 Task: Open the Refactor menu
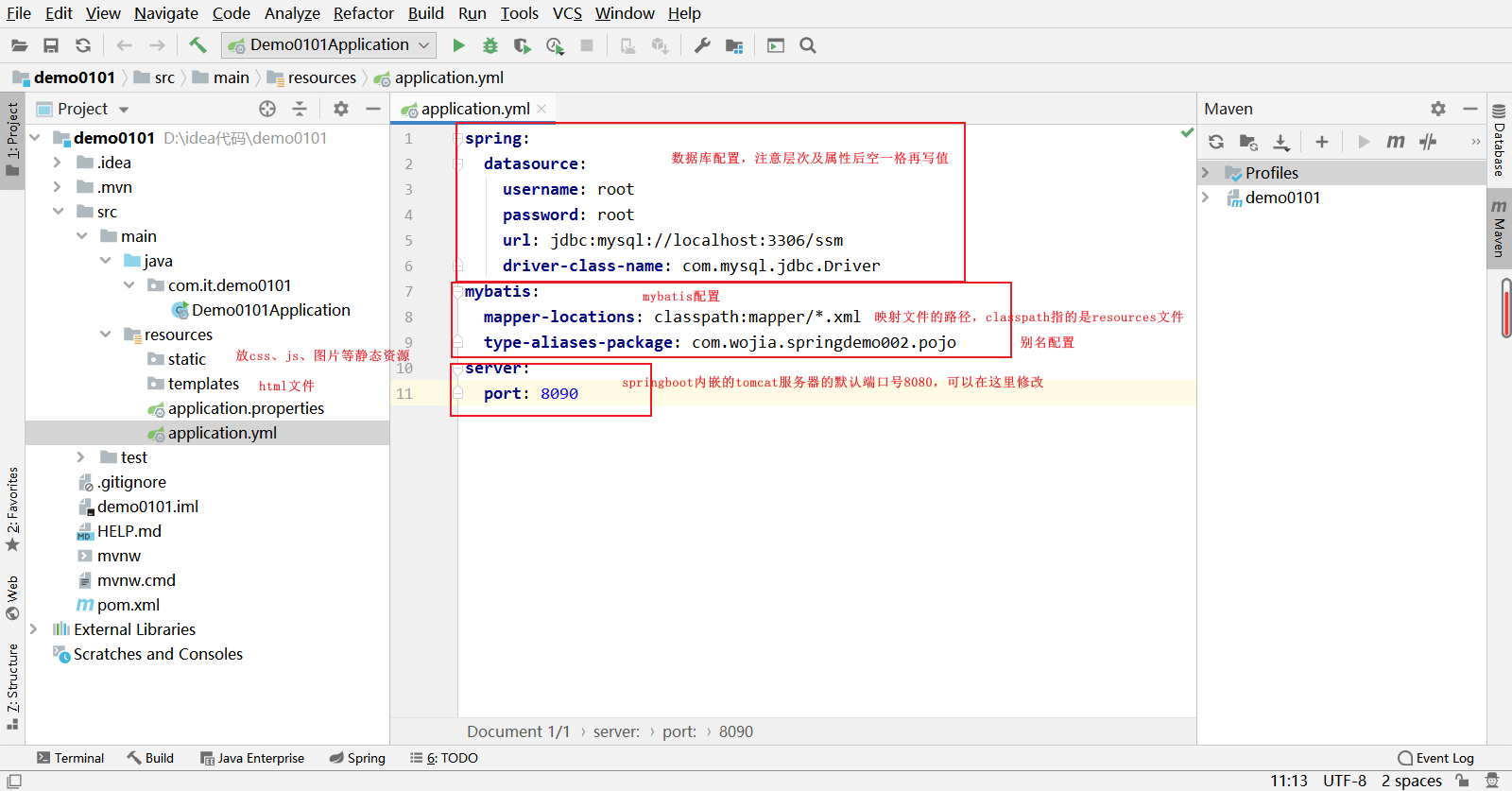[x=364, y=13]
